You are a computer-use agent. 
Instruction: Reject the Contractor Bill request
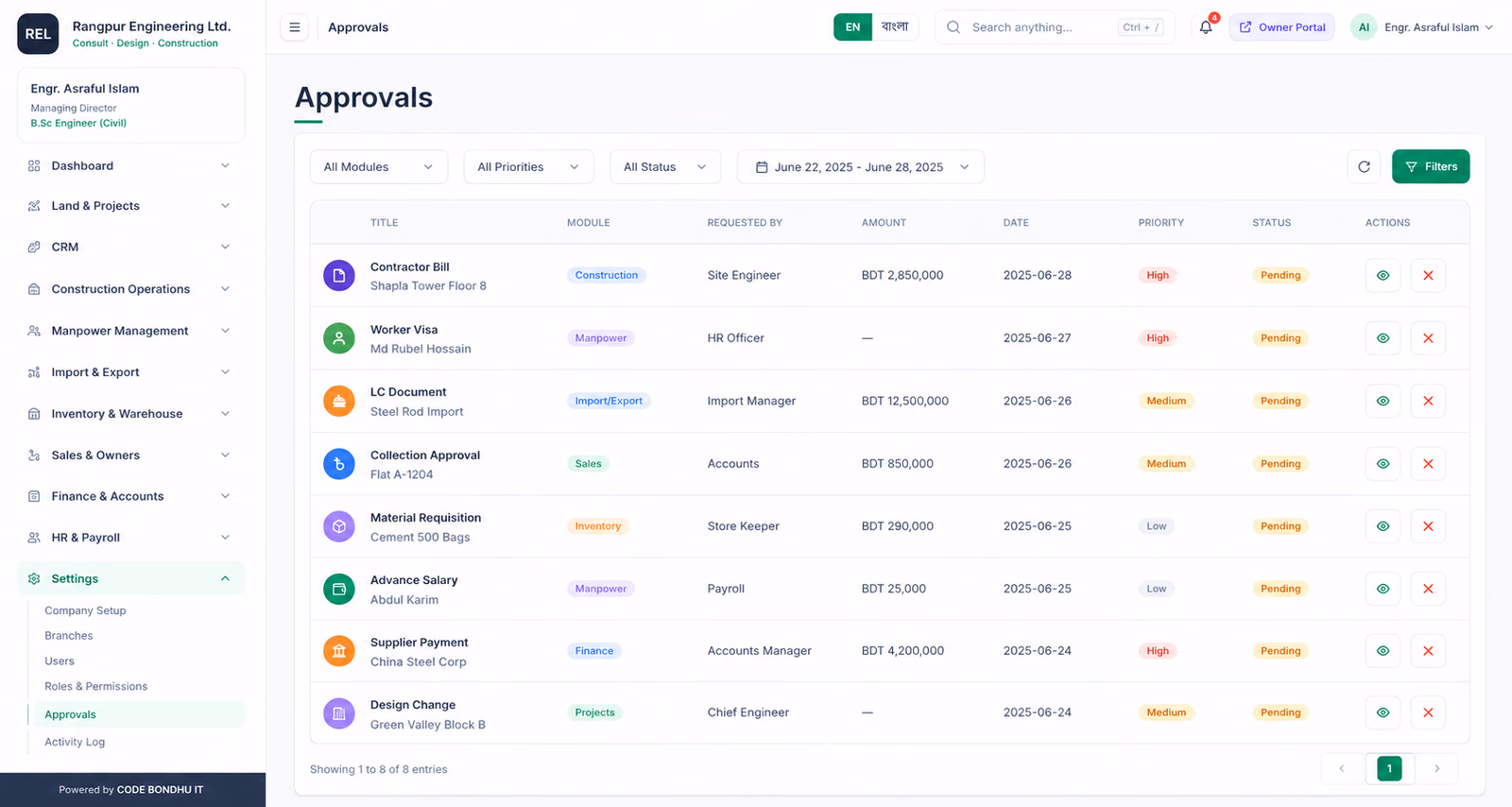click(x=1428, y=275)
